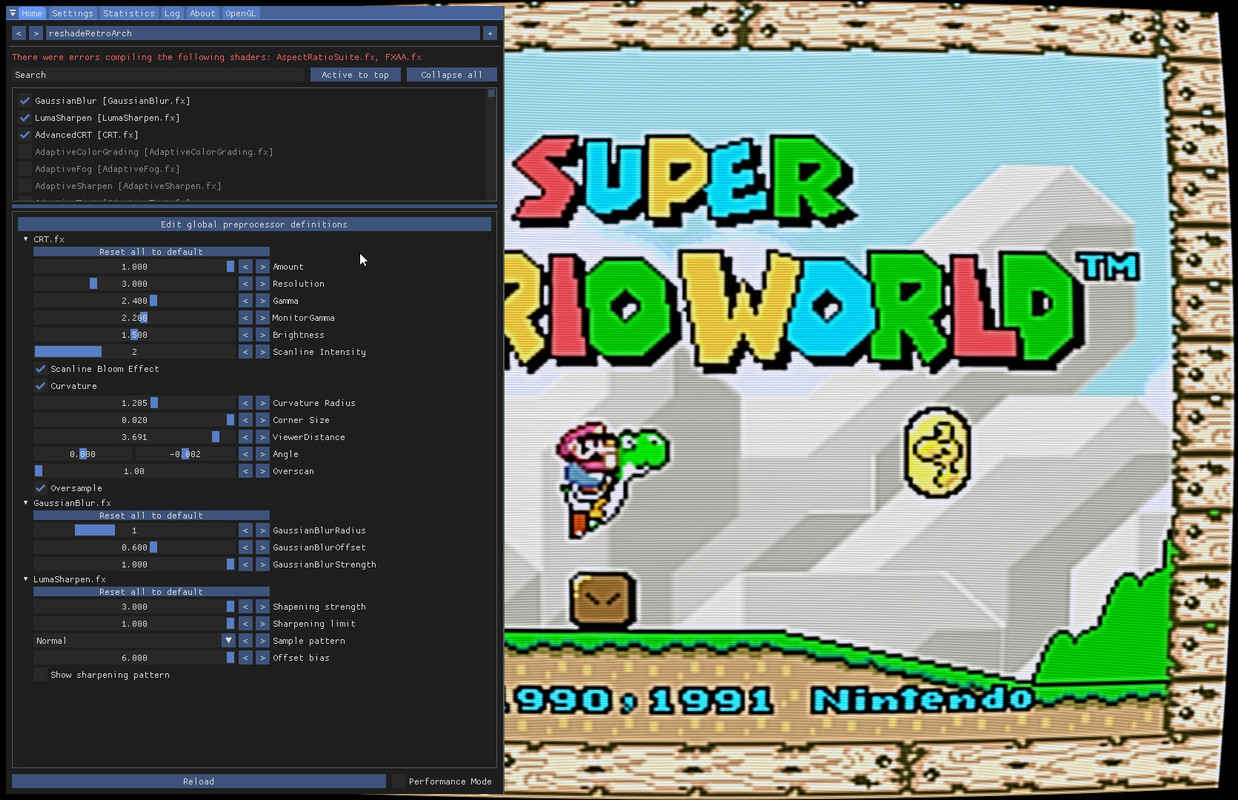Screen dimensions: 1238x800
Task: Disable GaussianBlur effect checkbox
Action: (x=25, y=101)
